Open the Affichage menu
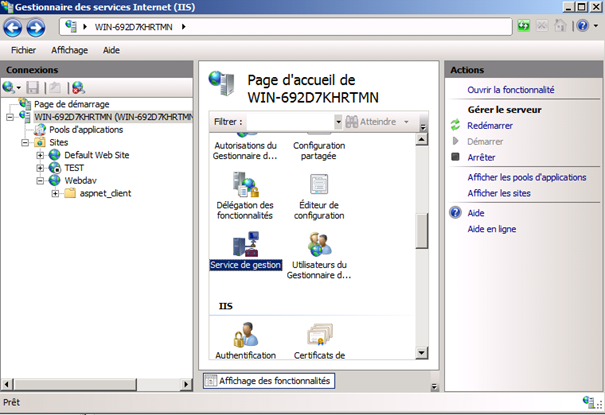Viewport: 605px width, 415px height. (70, 50)
